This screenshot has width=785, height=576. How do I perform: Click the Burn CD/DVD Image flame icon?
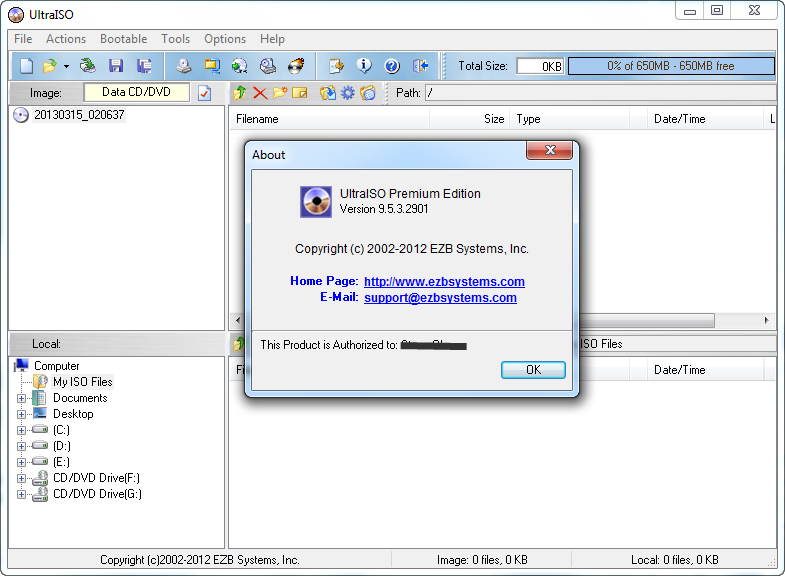296,66
